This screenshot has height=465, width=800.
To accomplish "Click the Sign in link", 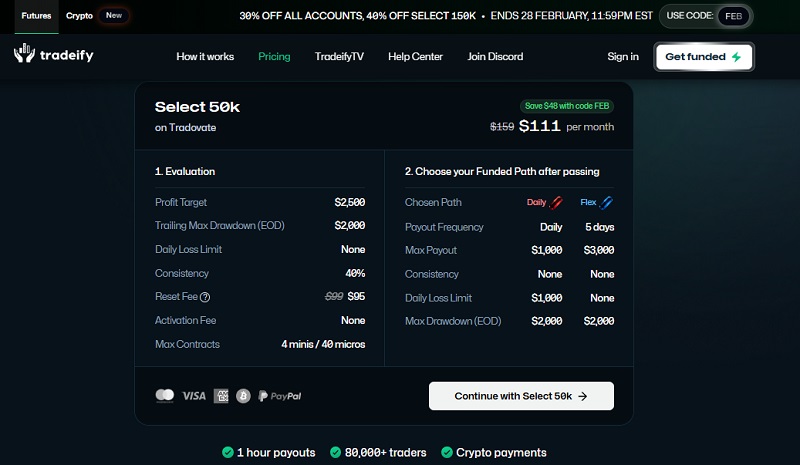I will (623, 57).
